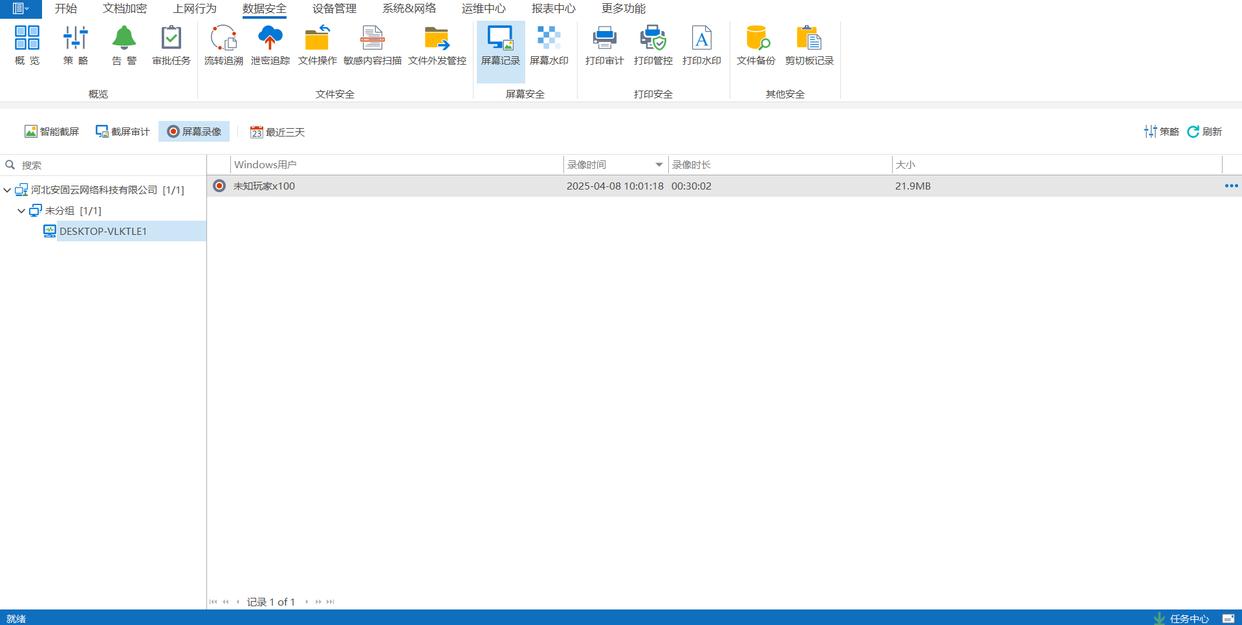Click the 搜索 input field

110,165
